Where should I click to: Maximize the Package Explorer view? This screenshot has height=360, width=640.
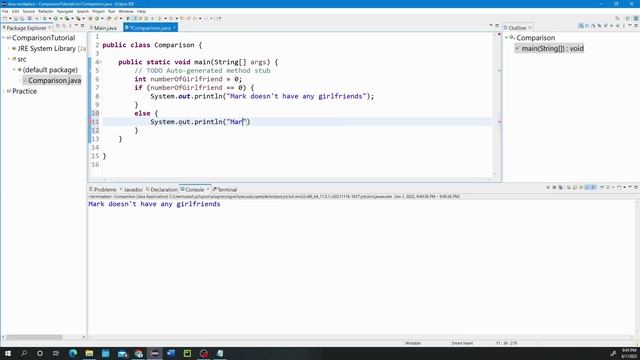pyautogui.click(x=82, y=25)
